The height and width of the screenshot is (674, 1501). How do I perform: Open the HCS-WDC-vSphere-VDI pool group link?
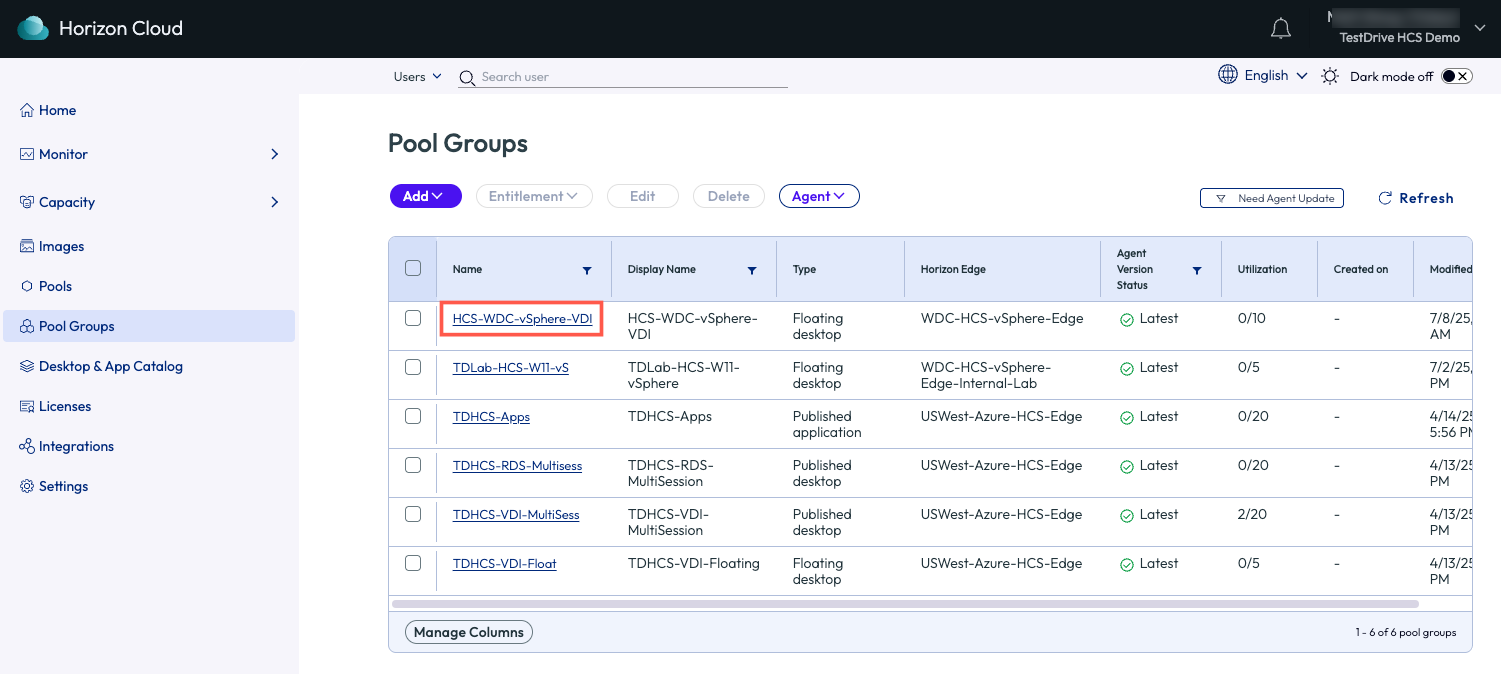click(522, 319)
